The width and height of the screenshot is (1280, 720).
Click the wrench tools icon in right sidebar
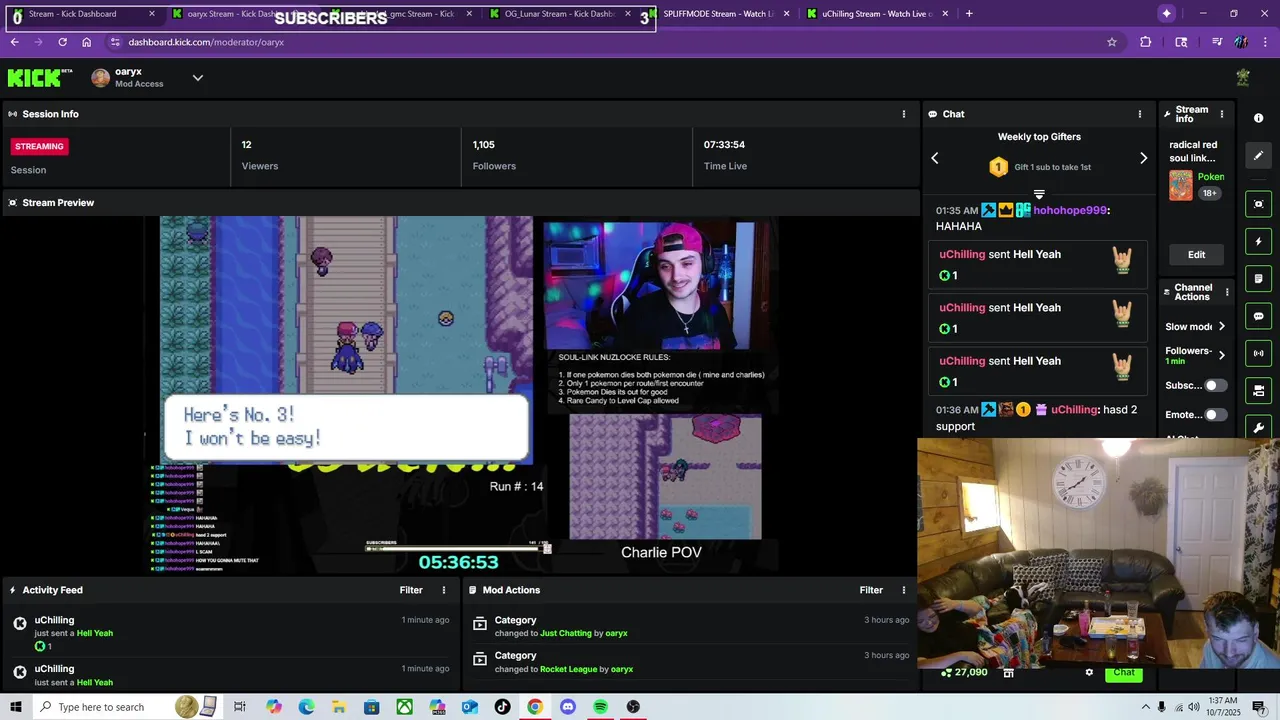pos(1258,428)
